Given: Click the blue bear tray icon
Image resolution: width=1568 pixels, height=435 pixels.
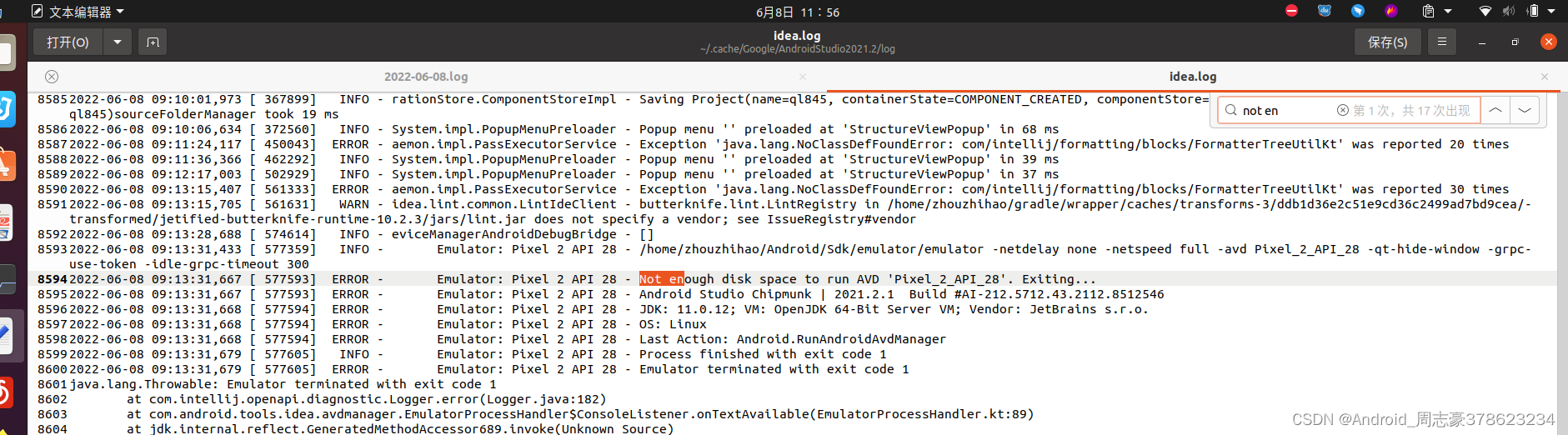Looking at the screenshot, I should tap(1325, 11).
